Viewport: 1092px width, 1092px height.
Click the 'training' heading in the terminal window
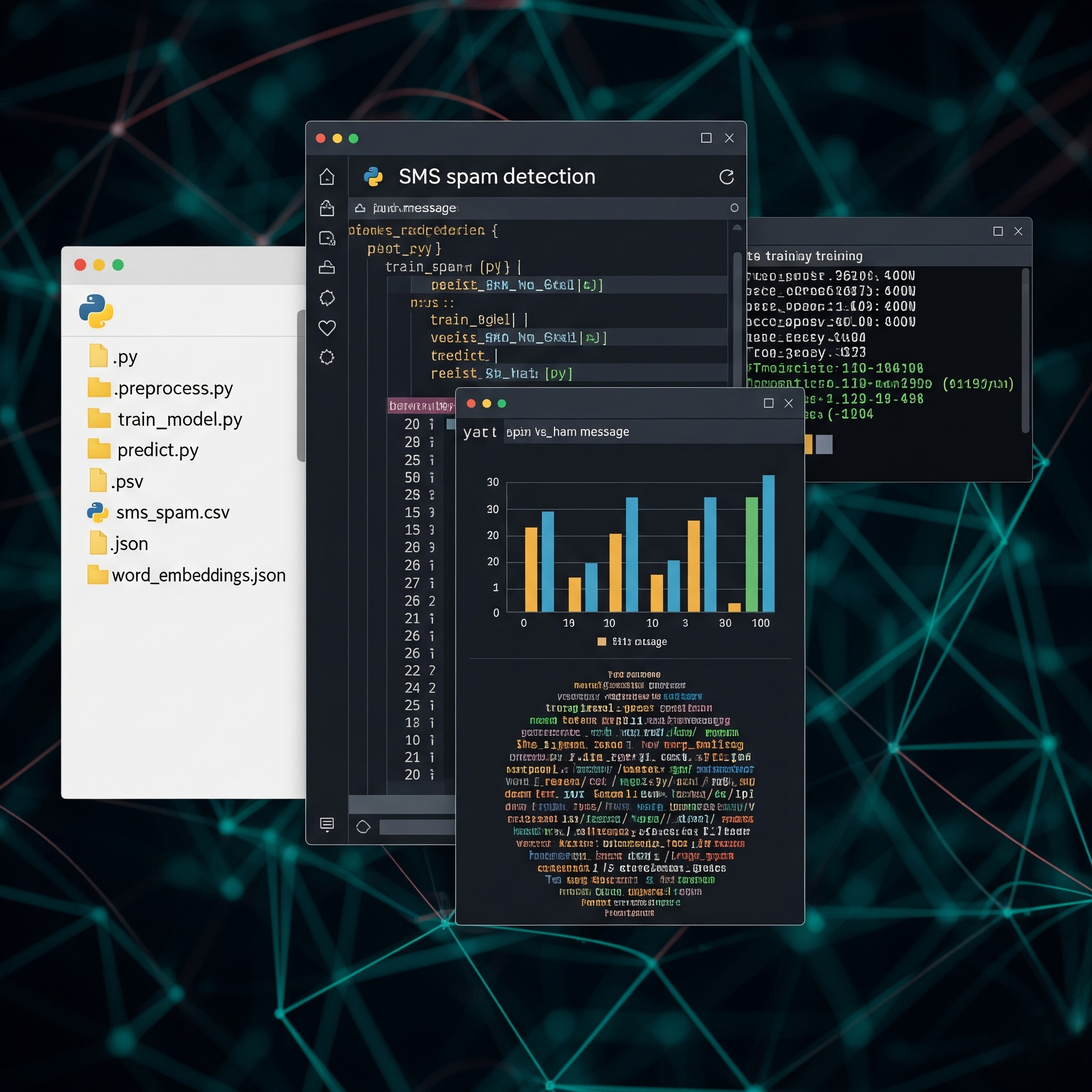click(806, 256)
